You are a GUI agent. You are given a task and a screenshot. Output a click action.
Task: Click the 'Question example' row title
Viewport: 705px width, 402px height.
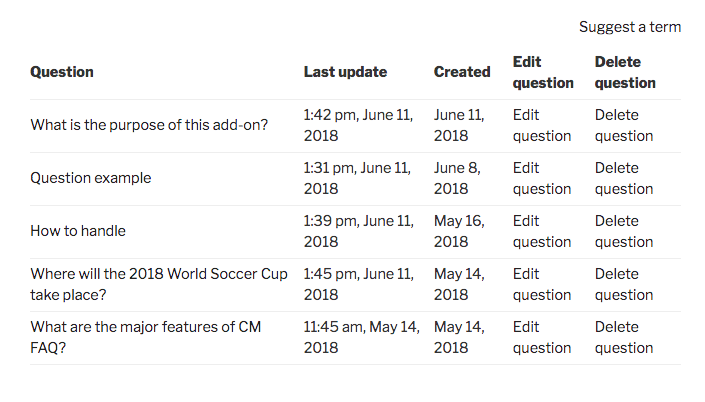[x=91, y=178]
